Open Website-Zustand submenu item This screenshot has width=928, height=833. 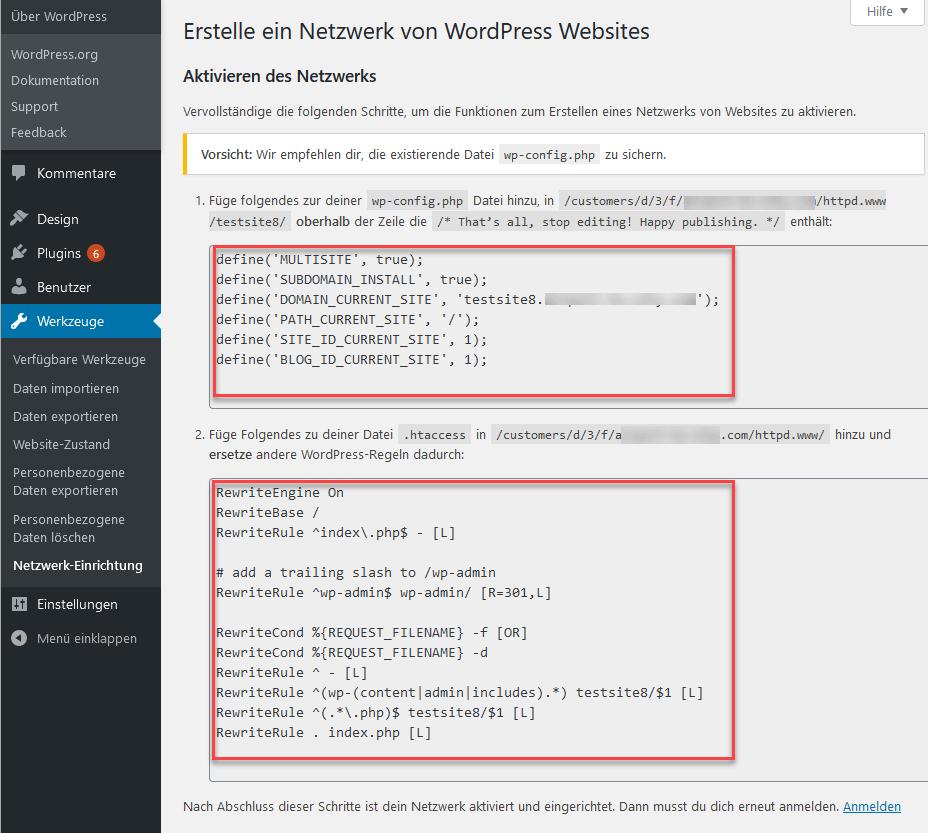tap(62, 444)
